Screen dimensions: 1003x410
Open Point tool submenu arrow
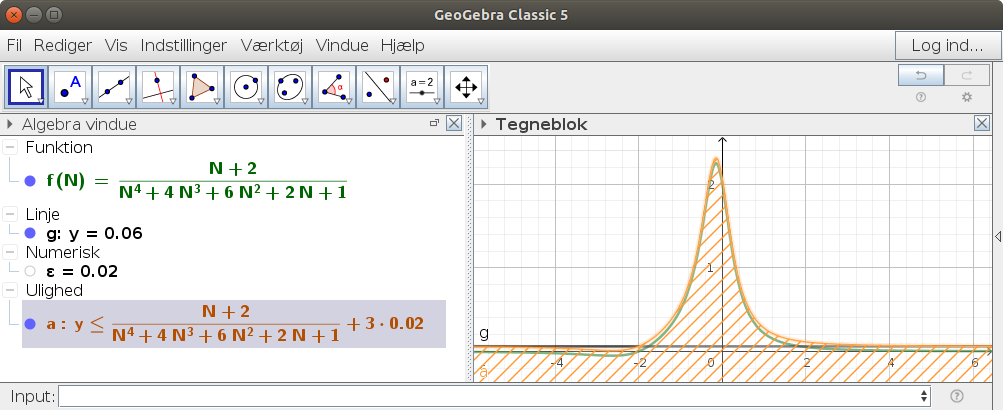(84, 102)
